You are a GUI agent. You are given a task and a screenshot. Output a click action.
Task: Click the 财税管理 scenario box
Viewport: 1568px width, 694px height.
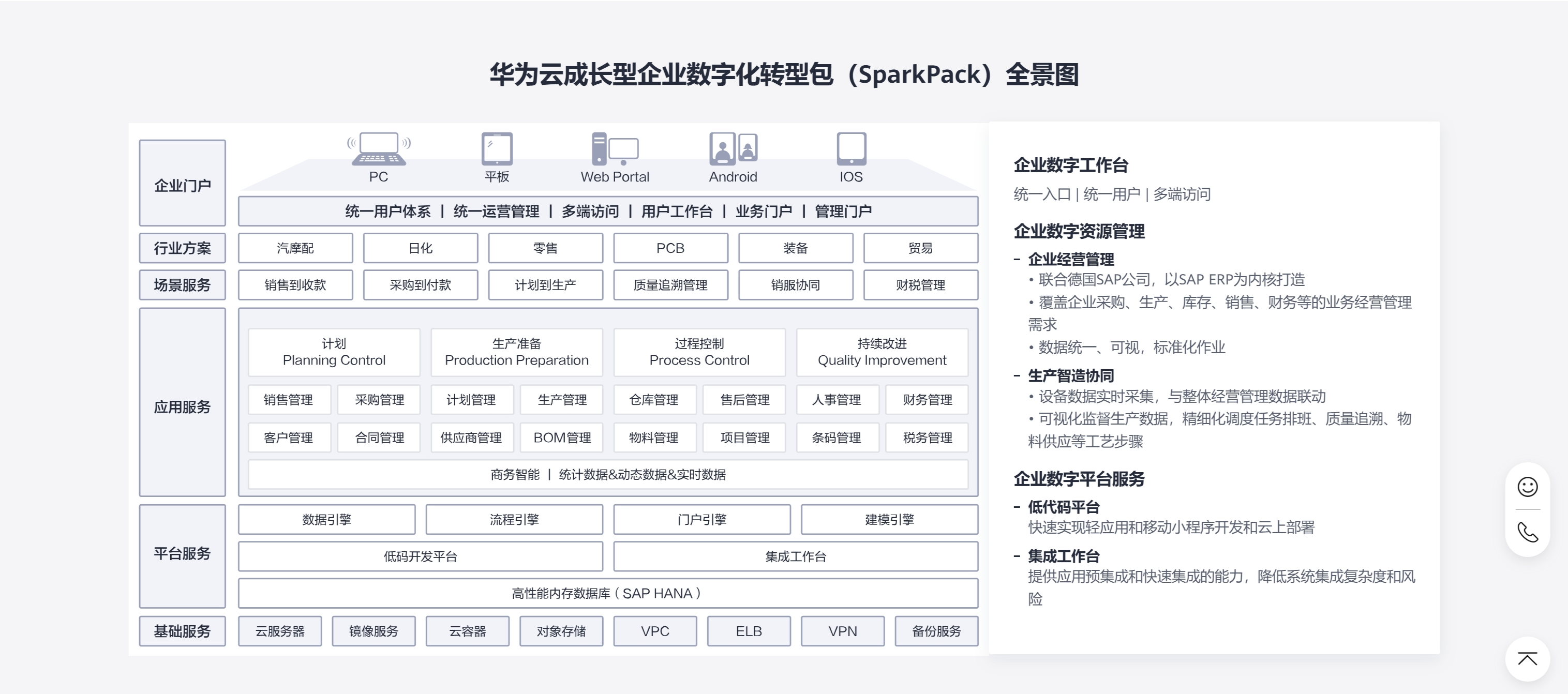coord(920,284)
